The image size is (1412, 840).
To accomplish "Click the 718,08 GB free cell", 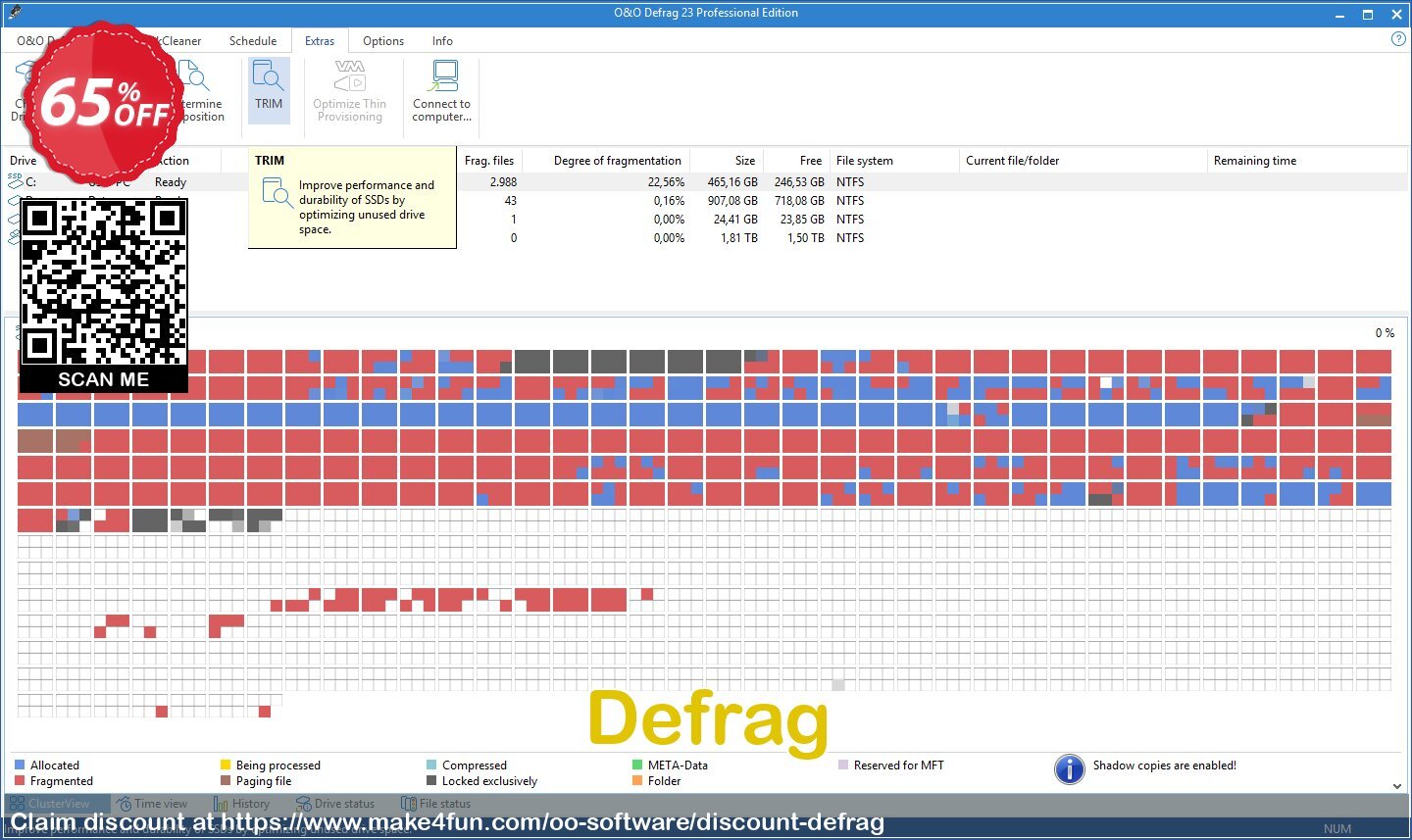I will (799, 201).
